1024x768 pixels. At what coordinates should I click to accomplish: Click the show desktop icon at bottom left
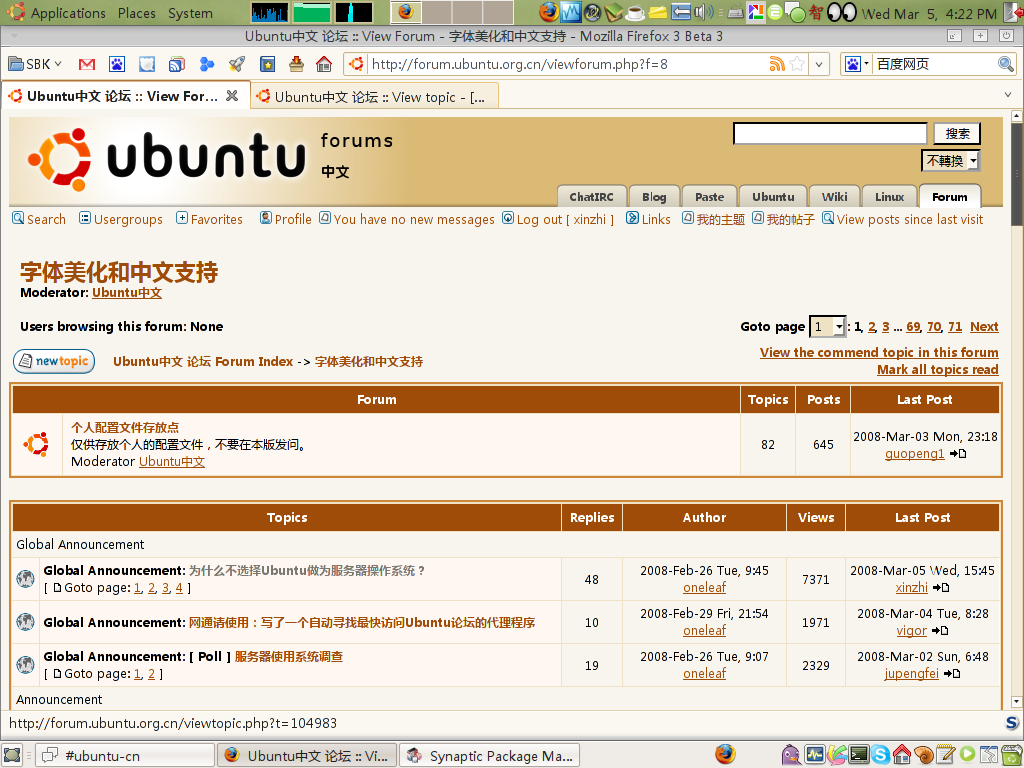pyautogui.click(x=12, y=755)
